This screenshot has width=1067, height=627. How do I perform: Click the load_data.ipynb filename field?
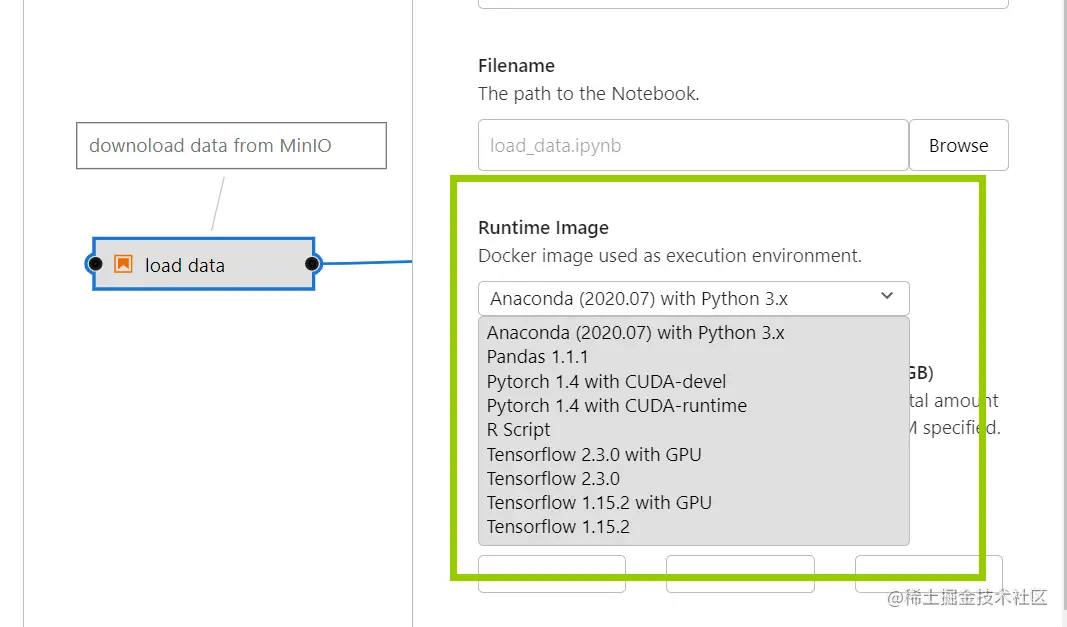[692, 146]
